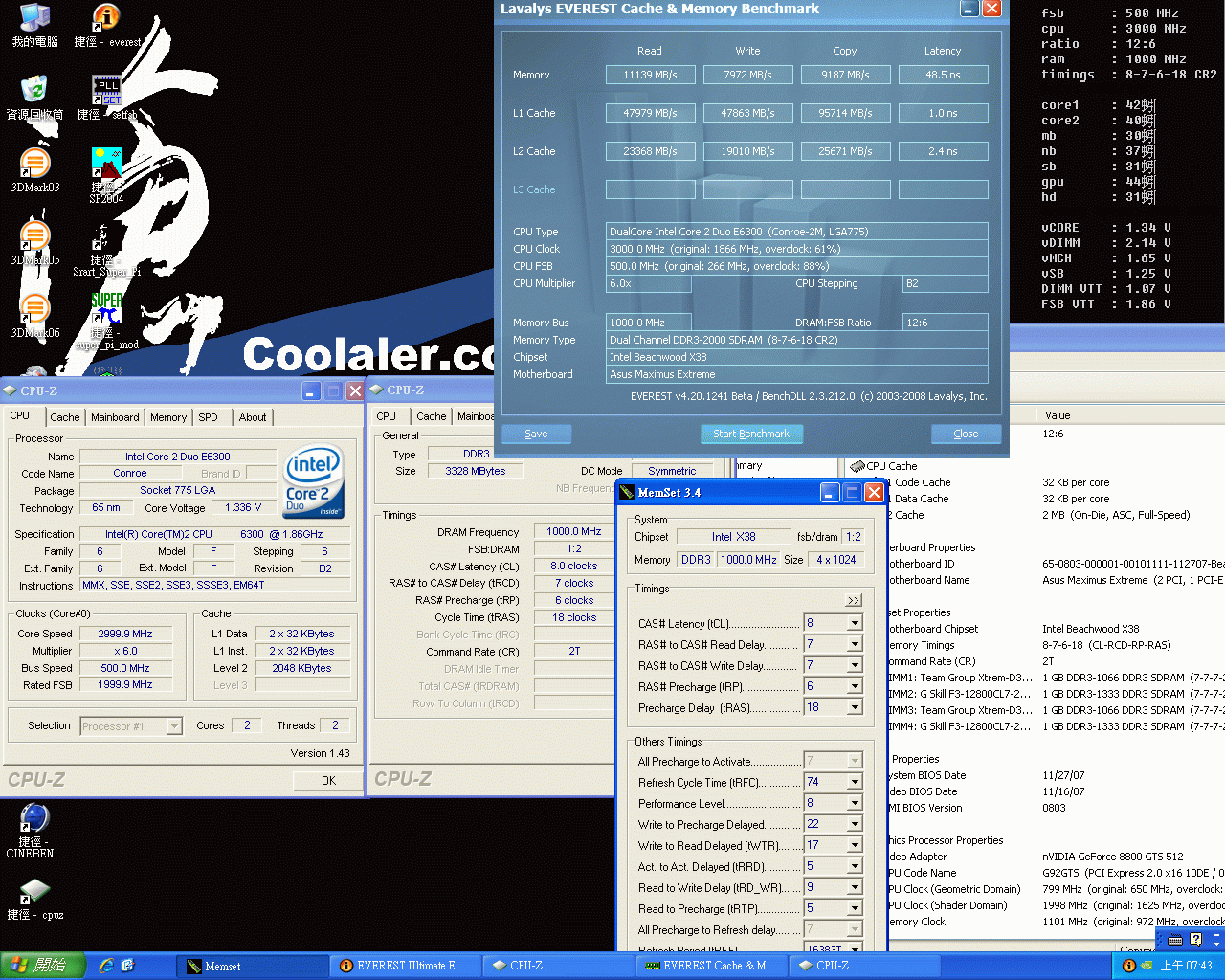The height and width of the screenshot is (980, 1225).
Task: Open the CAS# Latency (tCL) dropdown
Action: 855,623
